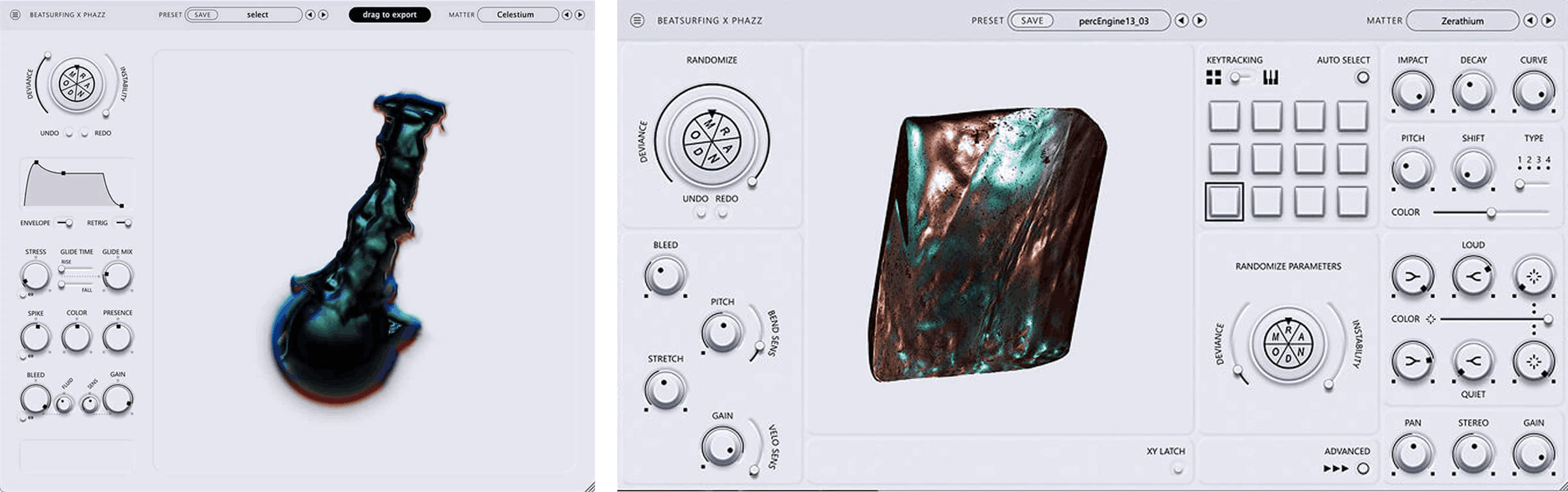Click the RANDOM wheel under RANDOMIZE PARAMETERS
Viewport: 1568px width, 492px height.
[x=1288, y=344]
